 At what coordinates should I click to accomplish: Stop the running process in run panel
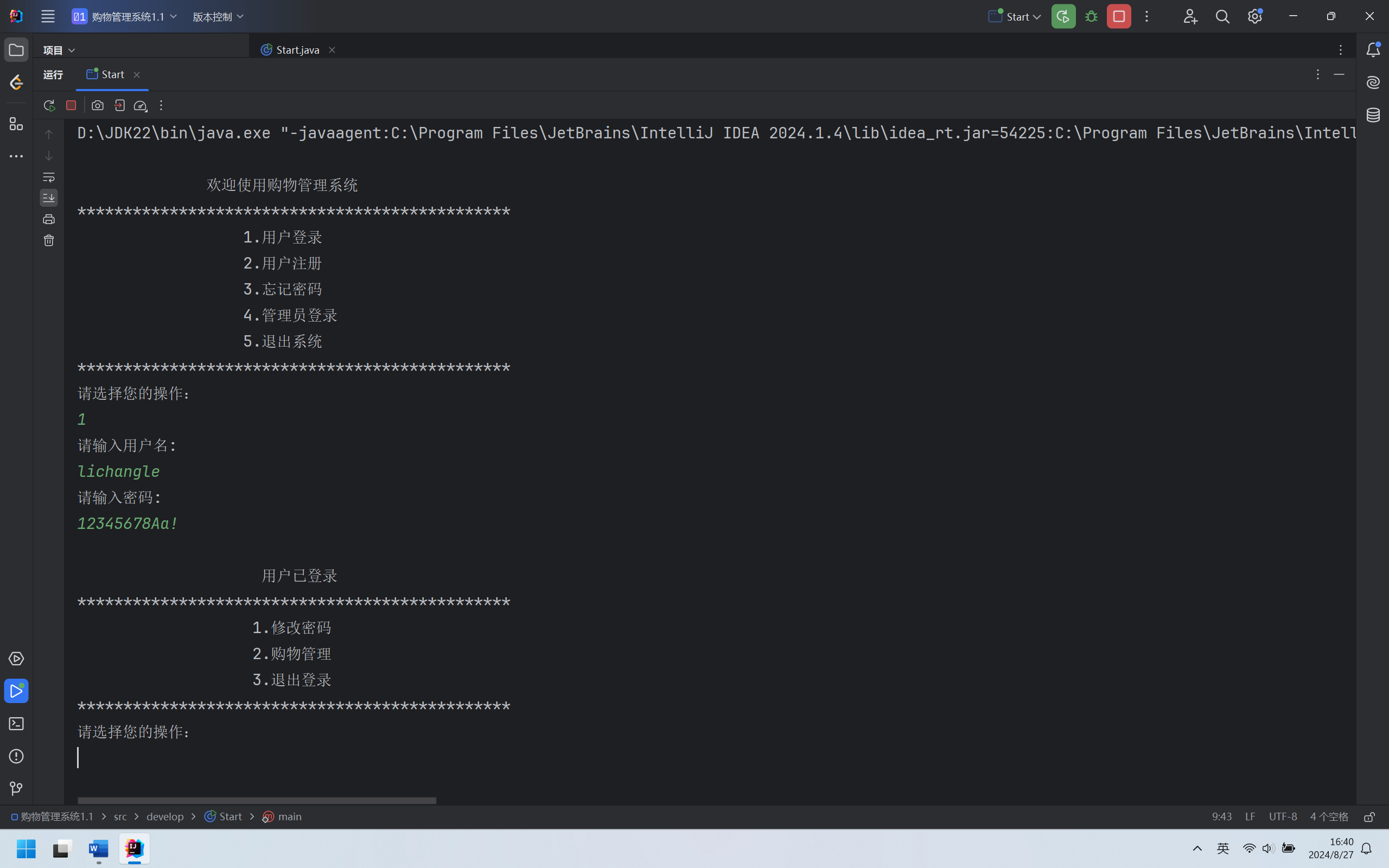tap(71, 106)
